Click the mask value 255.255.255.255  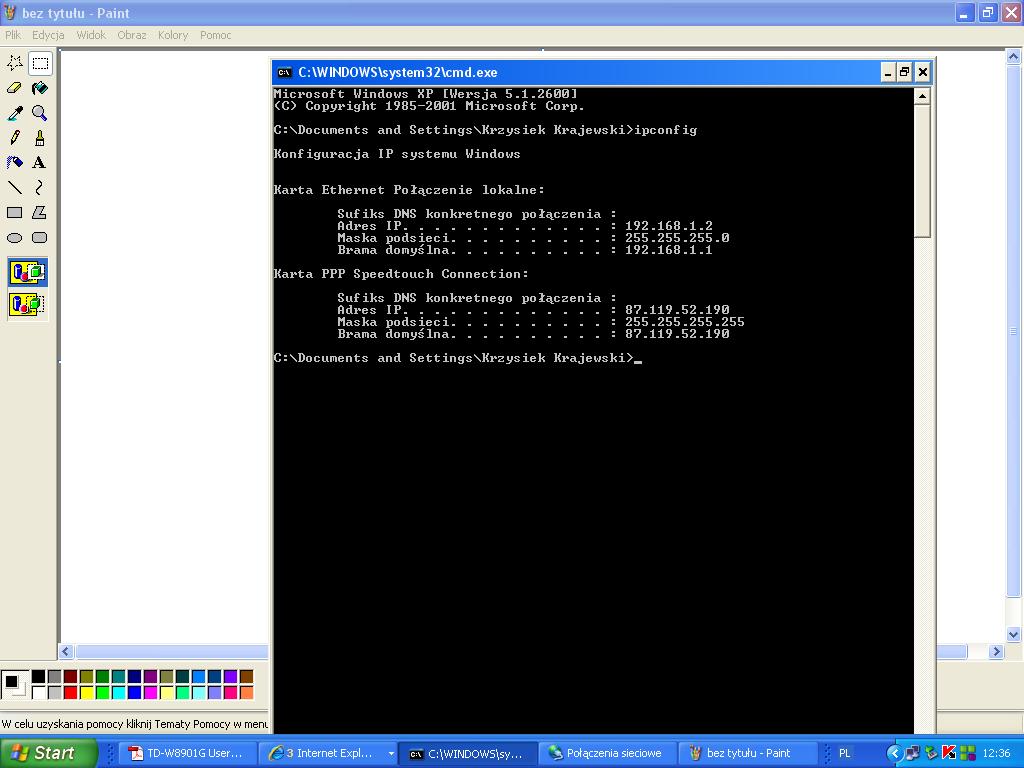[x=684, y=322]
